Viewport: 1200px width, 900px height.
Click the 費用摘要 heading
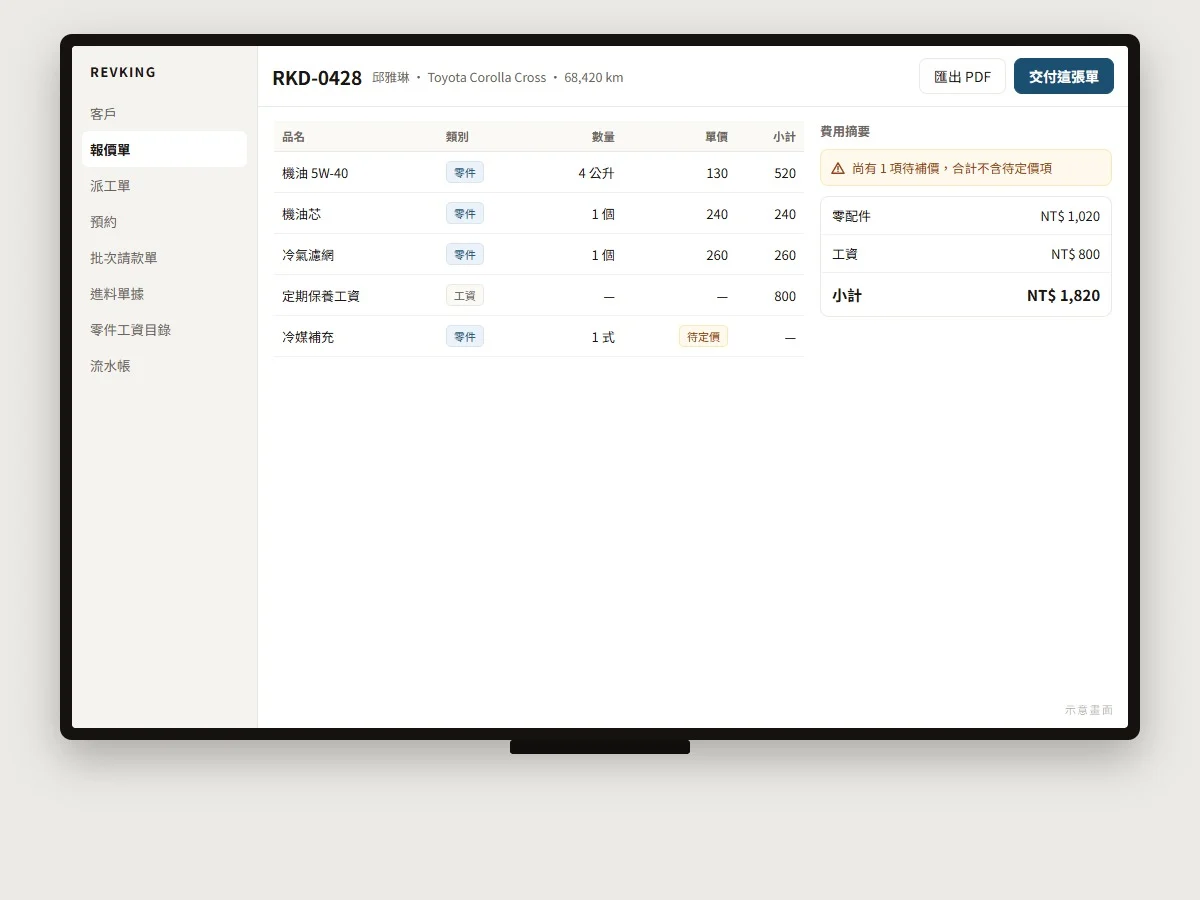pos(845,131)
